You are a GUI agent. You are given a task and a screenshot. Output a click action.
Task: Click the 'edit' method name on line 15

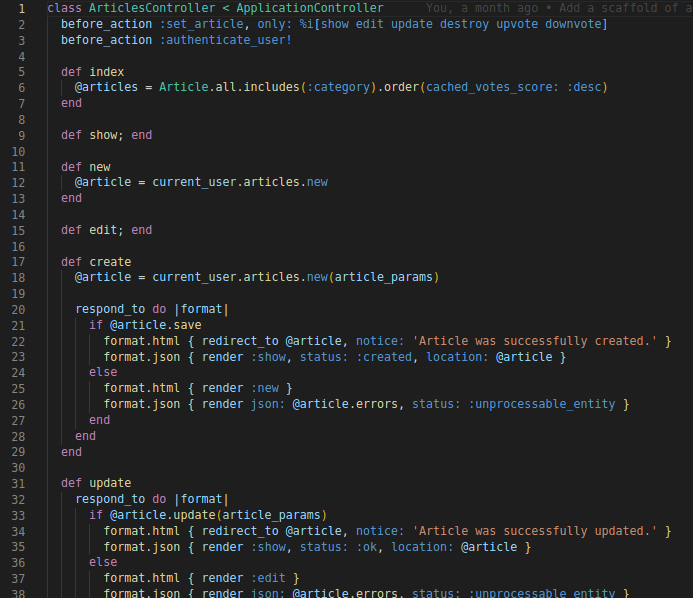[103, 230]
